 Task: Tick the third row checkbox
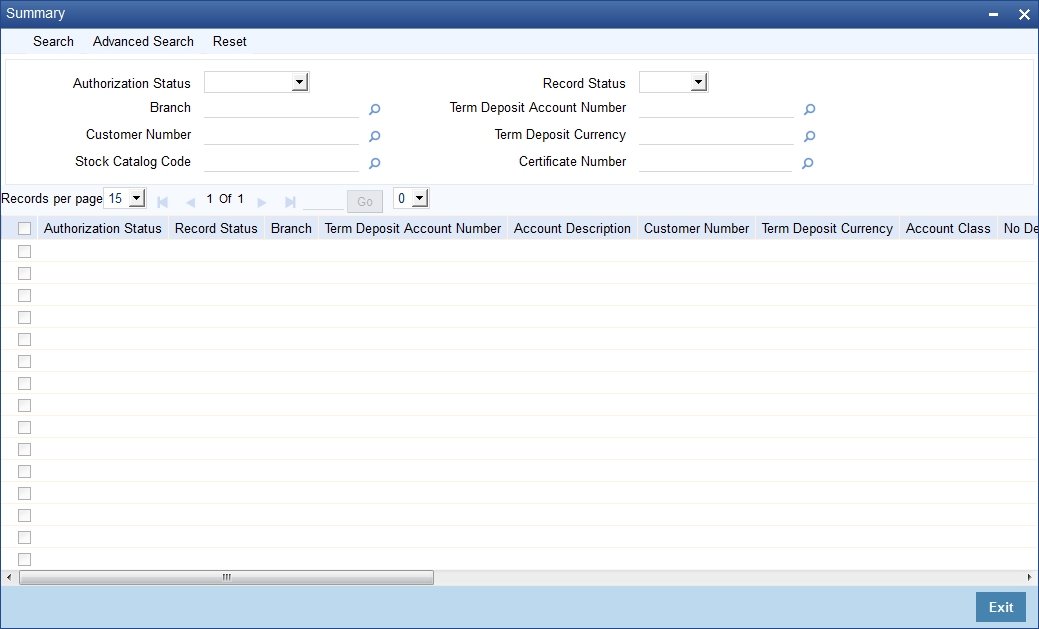click(x=25, y=295)
